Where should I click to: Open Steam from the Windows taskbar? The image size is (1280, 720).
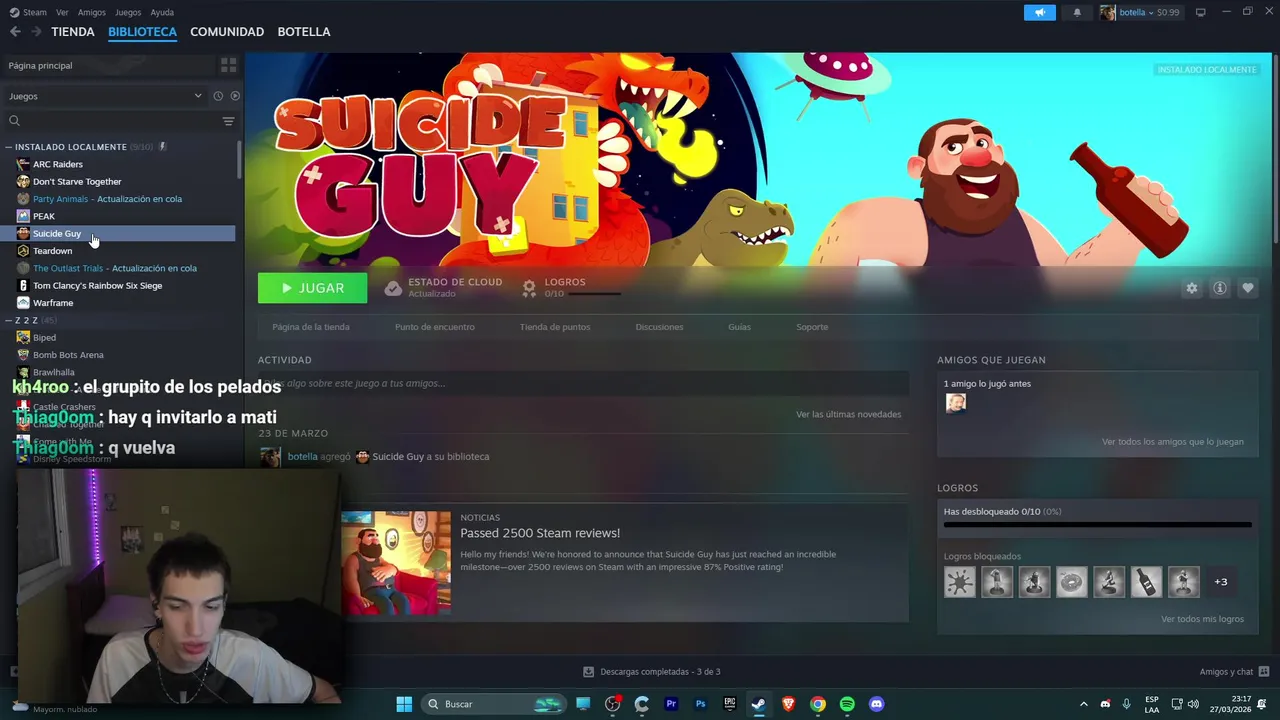click(x=758, y=704)
